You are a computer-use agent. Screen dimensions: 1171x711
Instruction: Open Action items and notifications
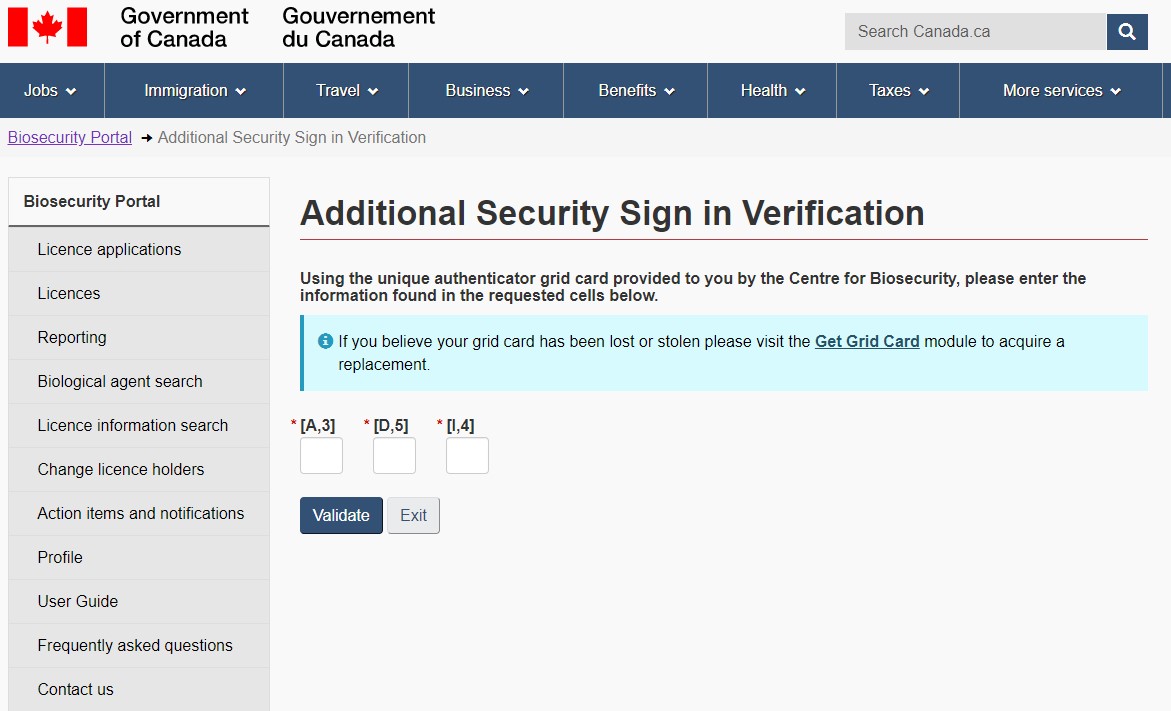click(141, 514)
